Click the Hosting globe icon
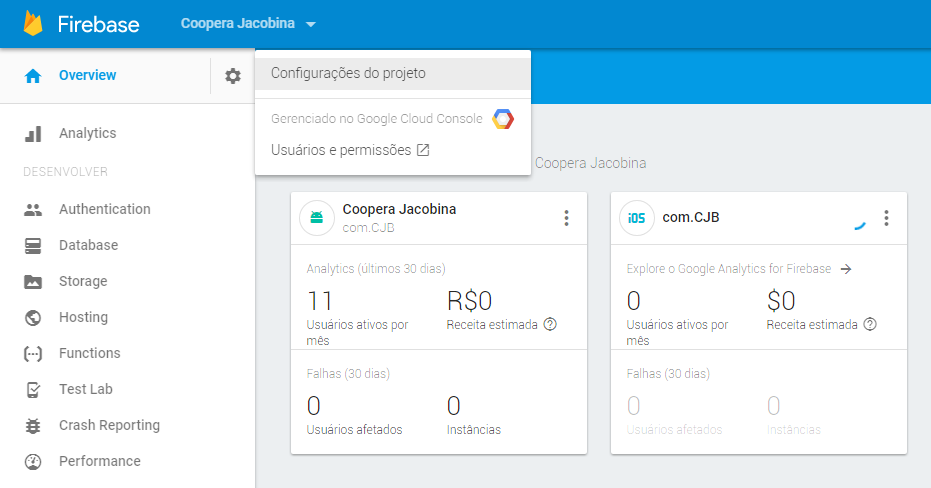The height and width of the screenshot is (488, 931). (33, 318)
